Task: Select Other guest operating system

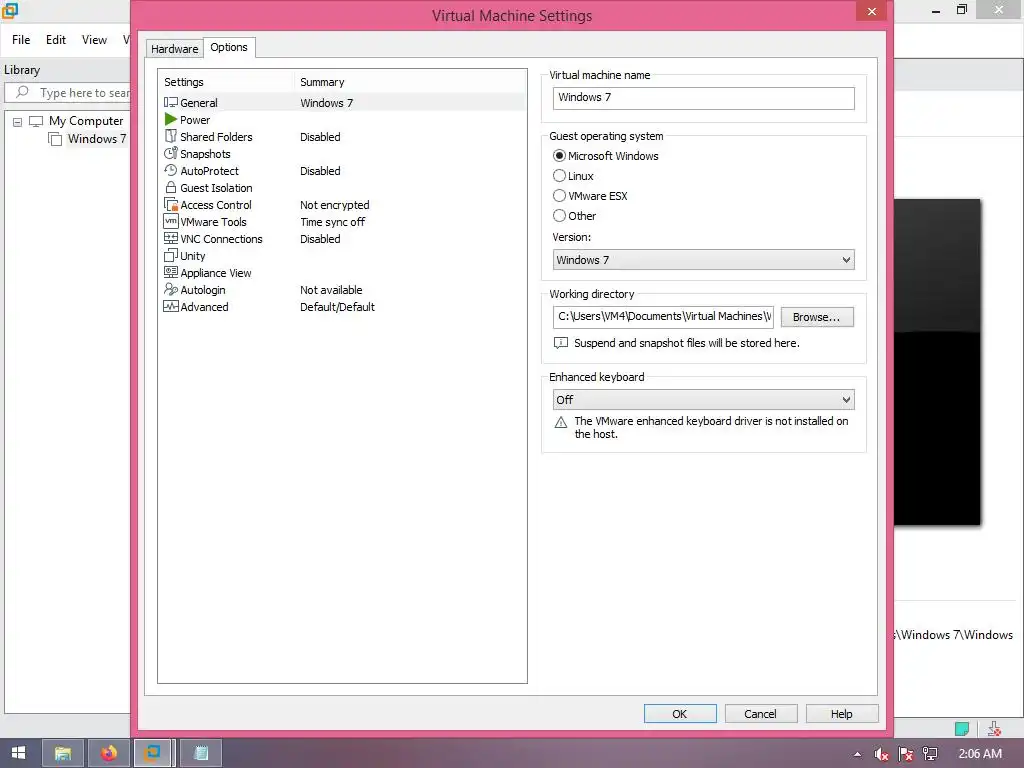Action: point(559,216)
